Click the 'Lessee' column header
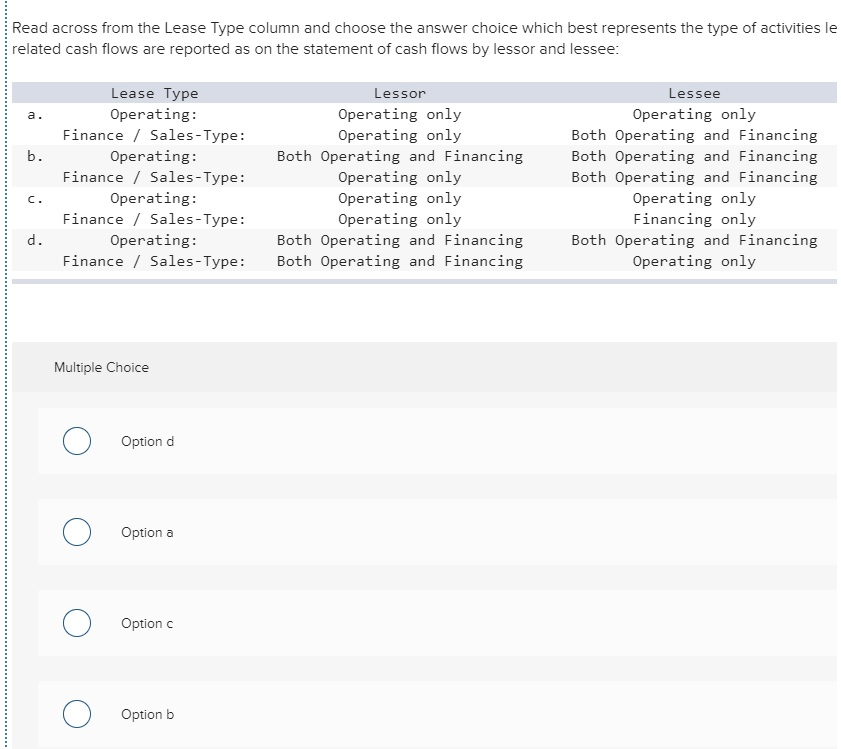 694,93
